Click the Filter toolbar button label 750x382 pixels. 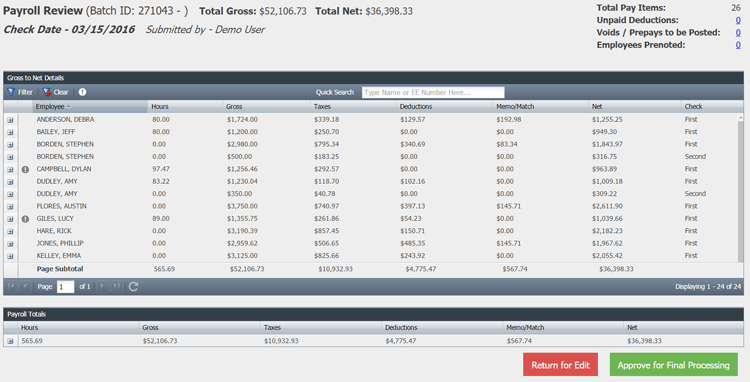[x=25, y=92]
